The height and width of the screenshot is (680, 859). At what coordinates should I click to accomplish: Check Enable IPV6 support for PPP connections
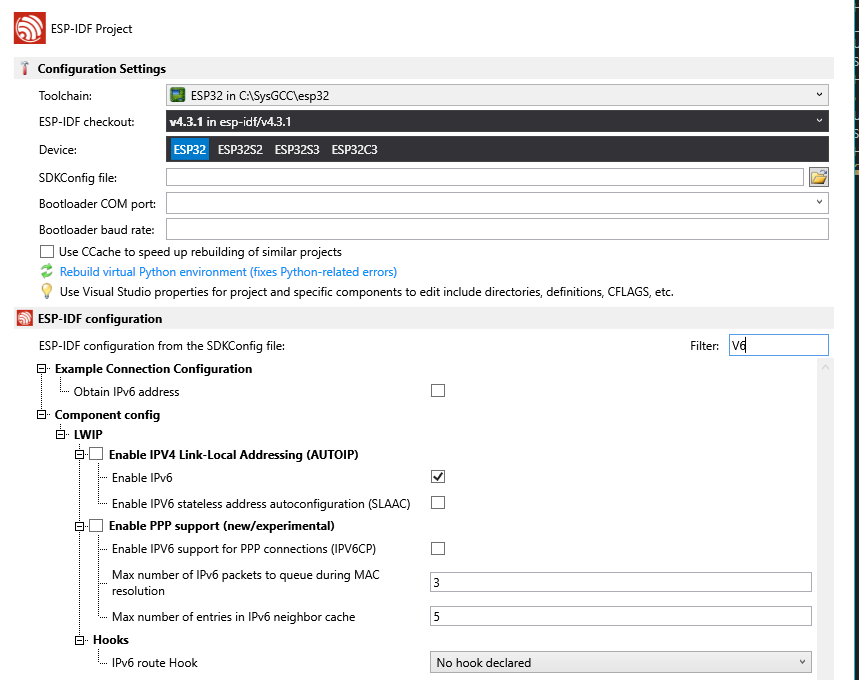point(438,548)
